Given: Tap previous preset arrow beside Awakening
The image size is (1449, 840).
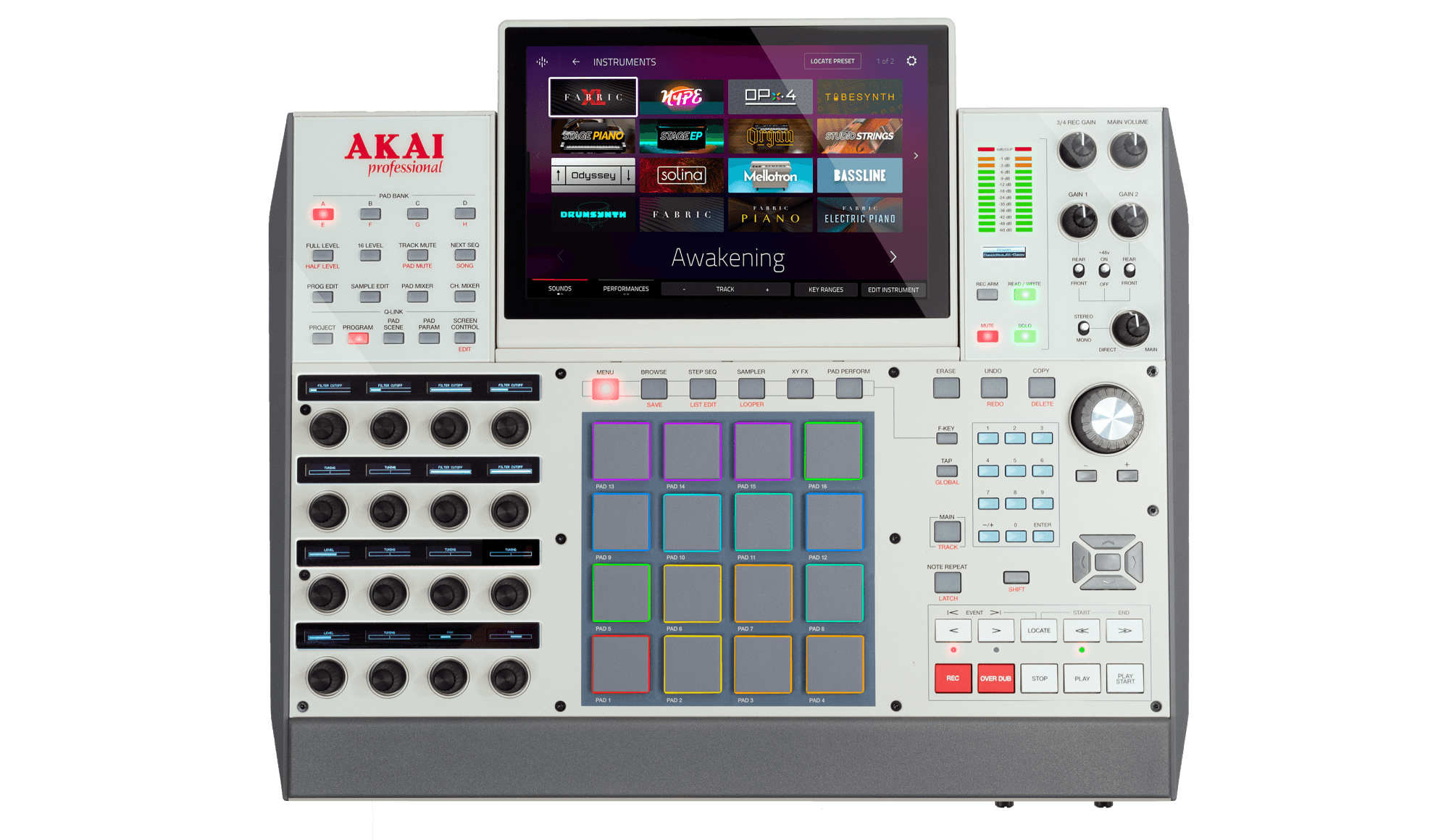Looking at the screenshot, I should point(561,256).
